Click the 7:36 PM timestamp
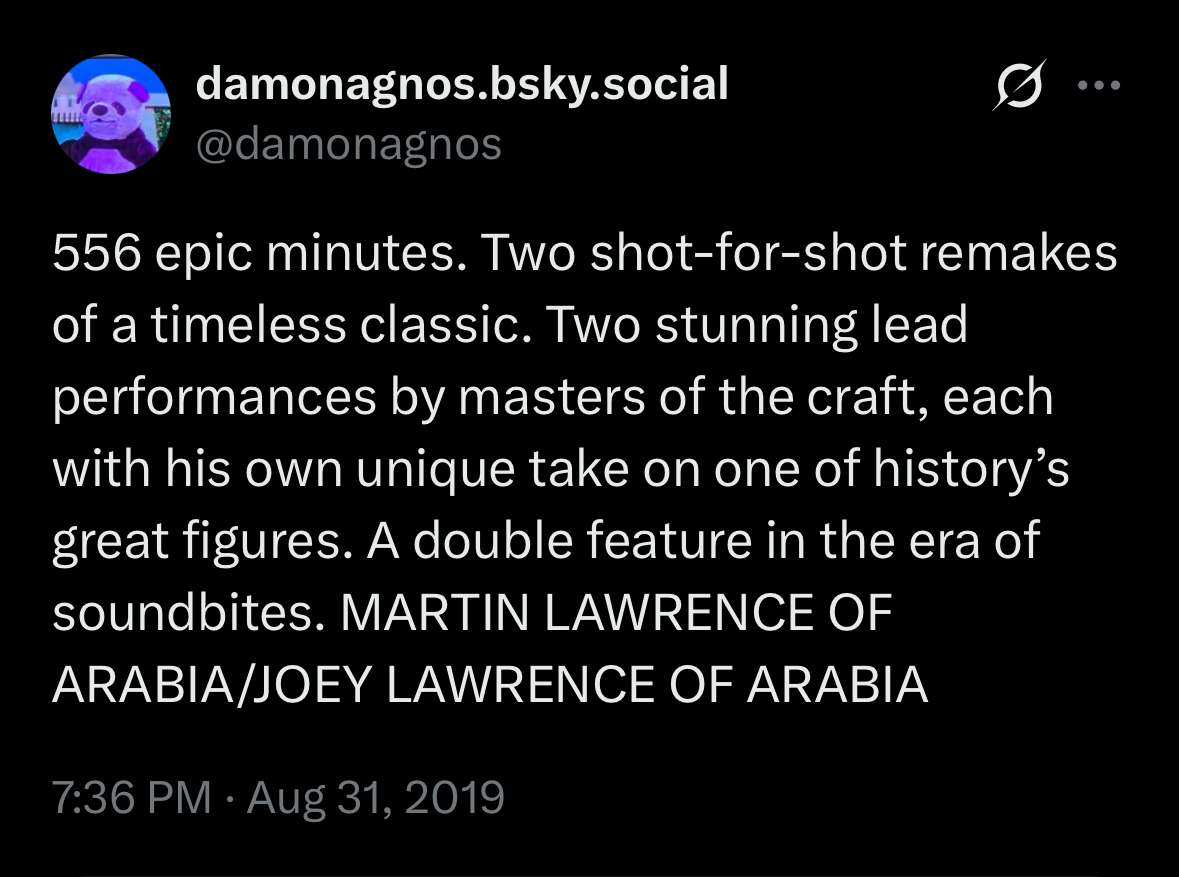Image resolution: width=1179 pixels, height=877 pixels. click(131, 797)
